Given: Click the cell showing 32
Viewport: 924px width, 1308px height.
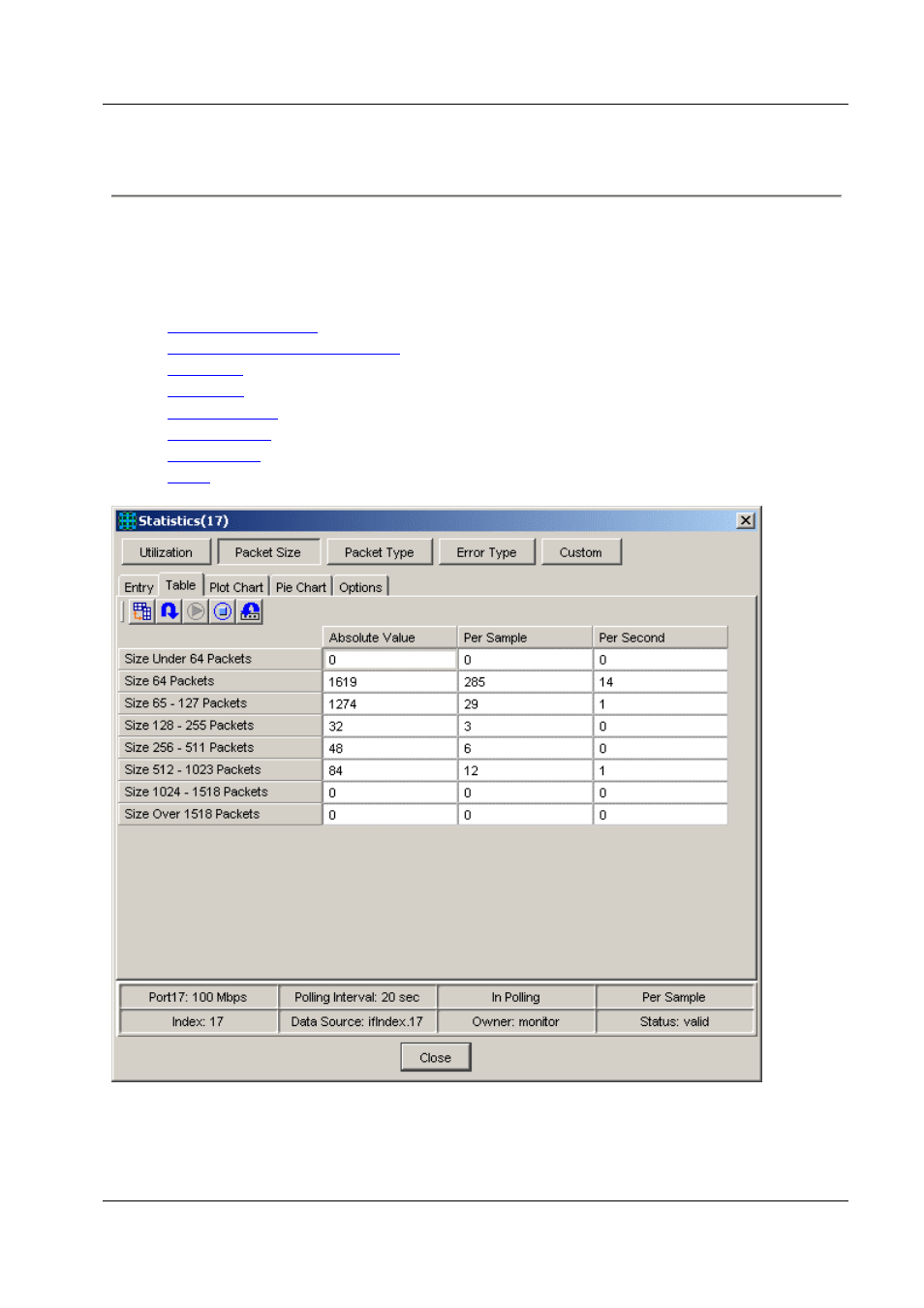Looking at the screenshot, I should pos(389,727).
